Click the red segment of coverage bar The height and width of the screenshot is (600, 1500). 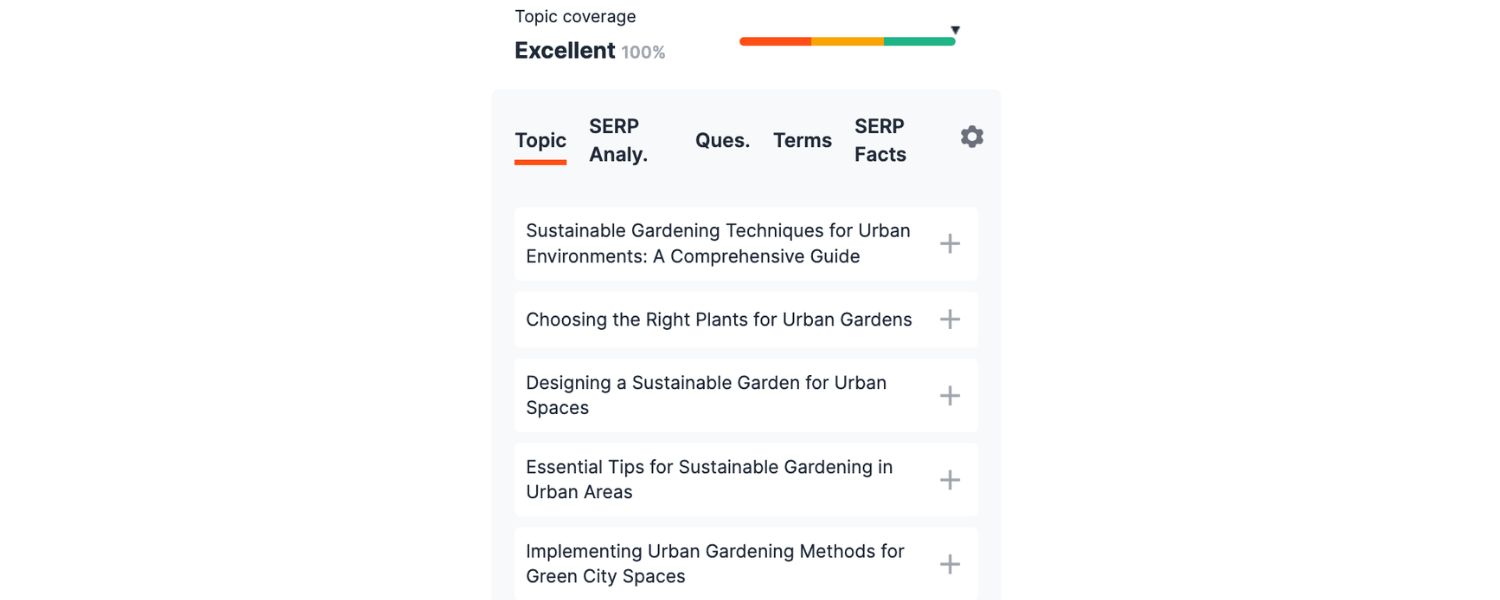click(x=775, y=42)
